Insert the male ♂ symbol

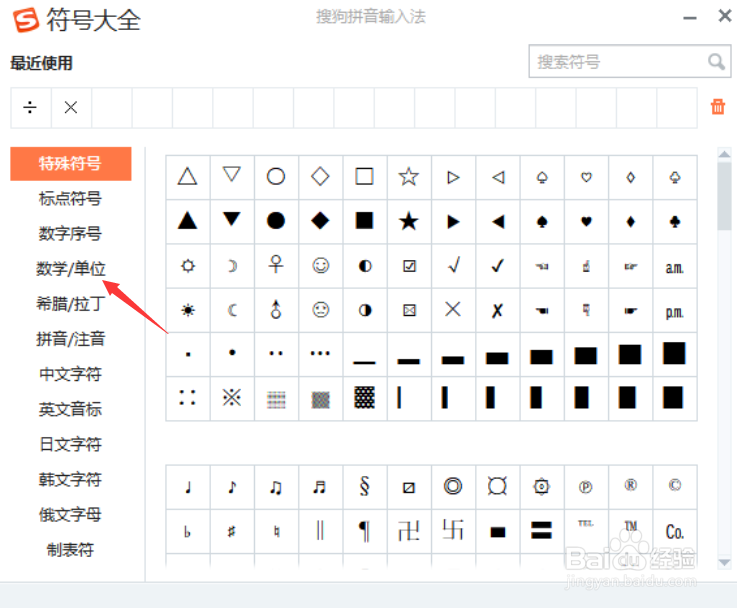tap(276, 310)
